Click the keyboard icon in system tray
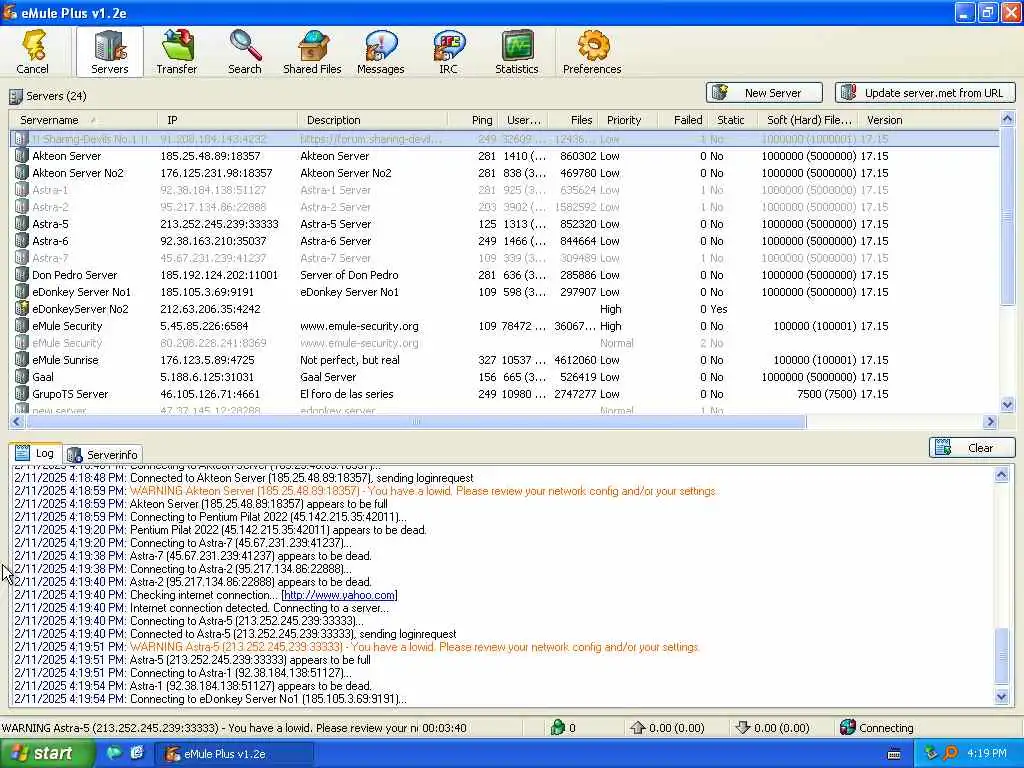Screen dimensions: 1024x768 click(x=894, y=754)
